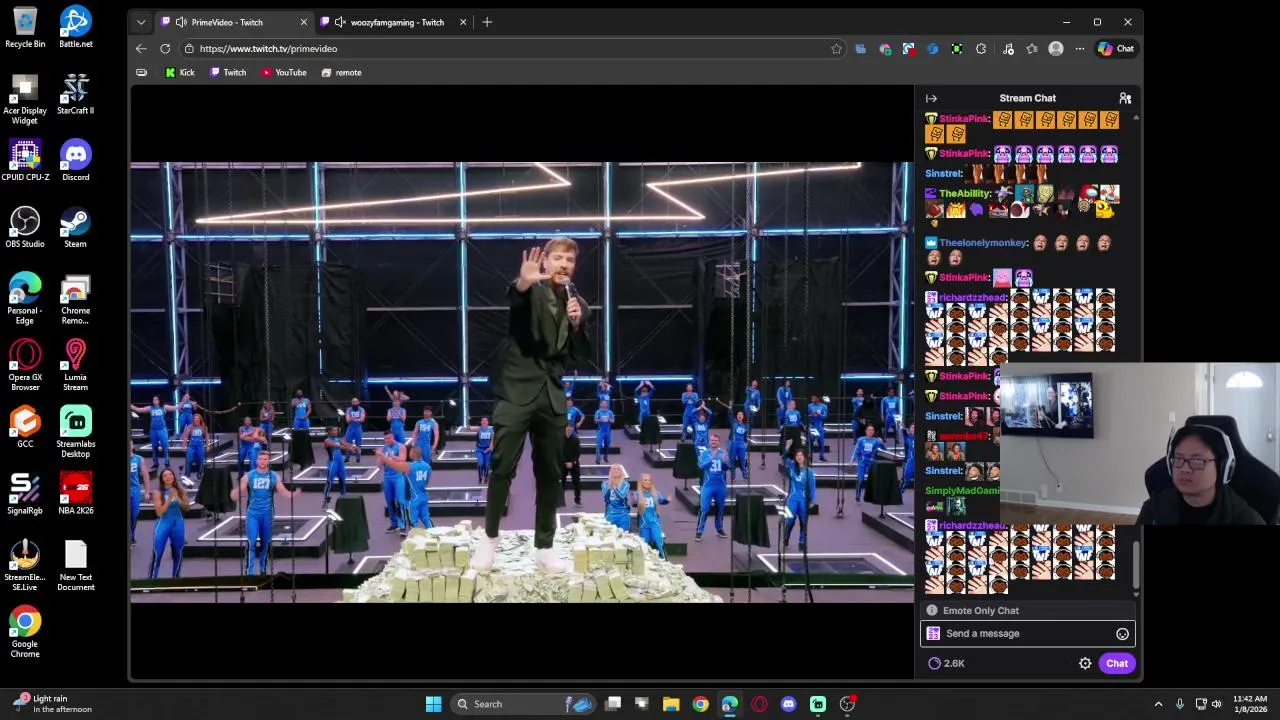The image size is (1280, 720).
Task: Click the chat panel scrollbar
Action: click(x=1136, y=567)
